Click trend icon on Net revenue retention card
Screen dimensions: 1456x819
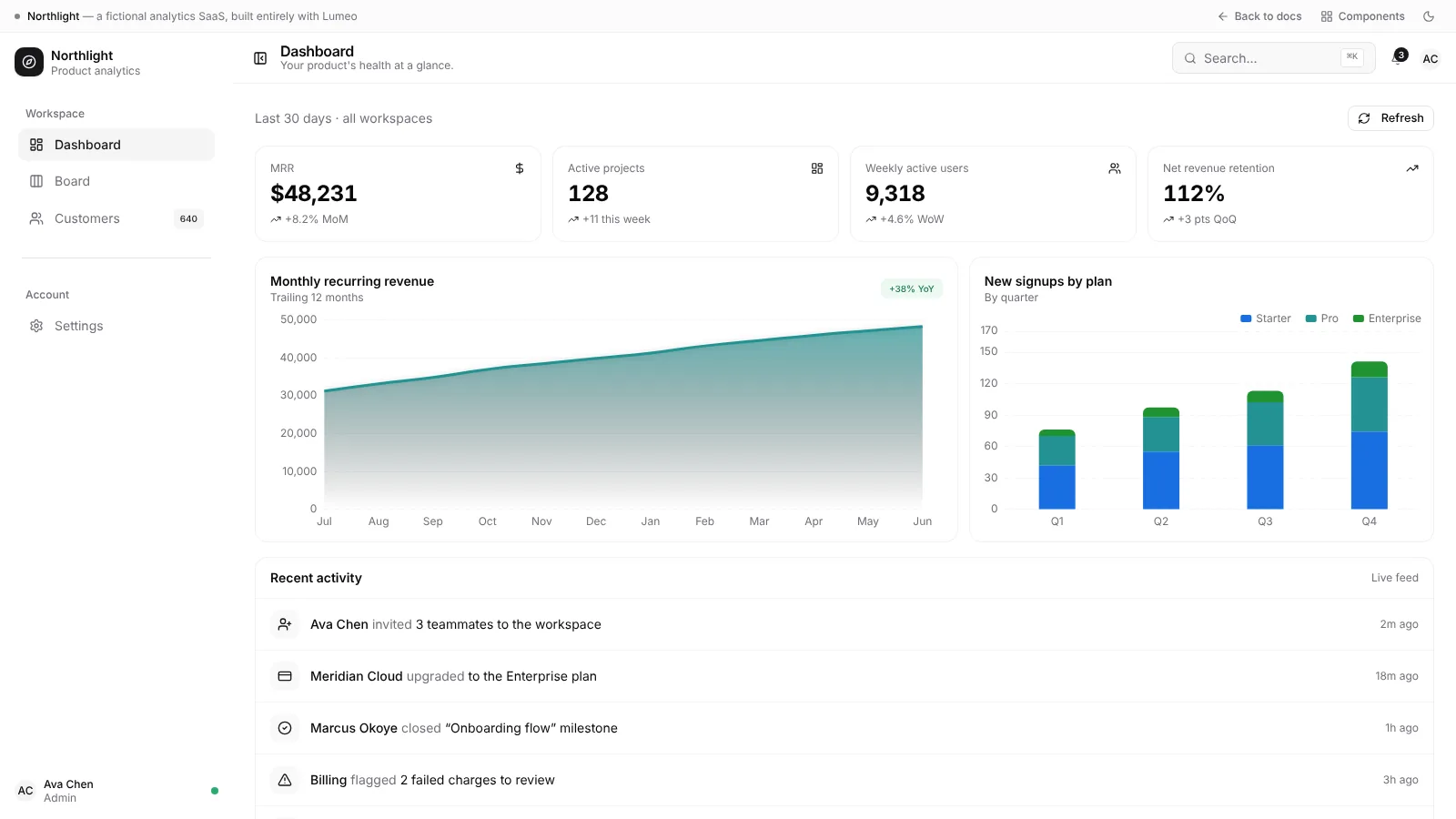[1412, 168]
